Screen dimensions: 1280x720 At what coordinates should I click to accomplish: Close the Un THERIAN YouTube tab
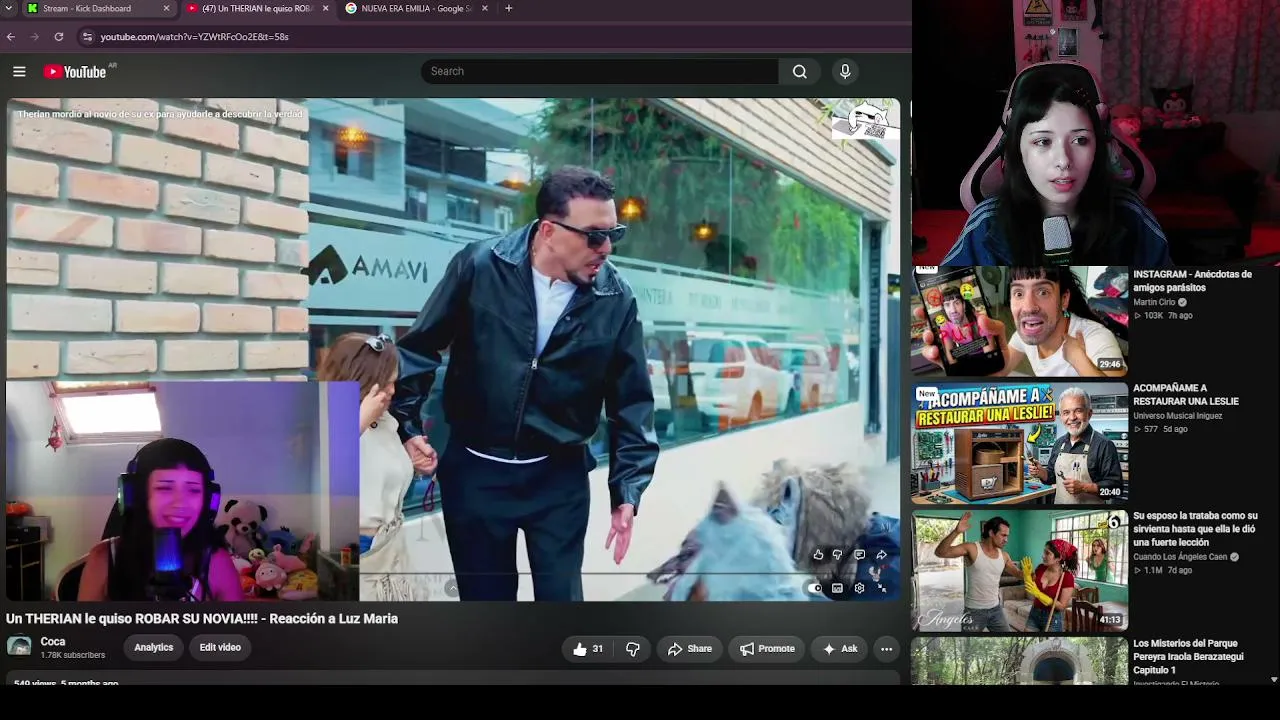tap(325, 8)
